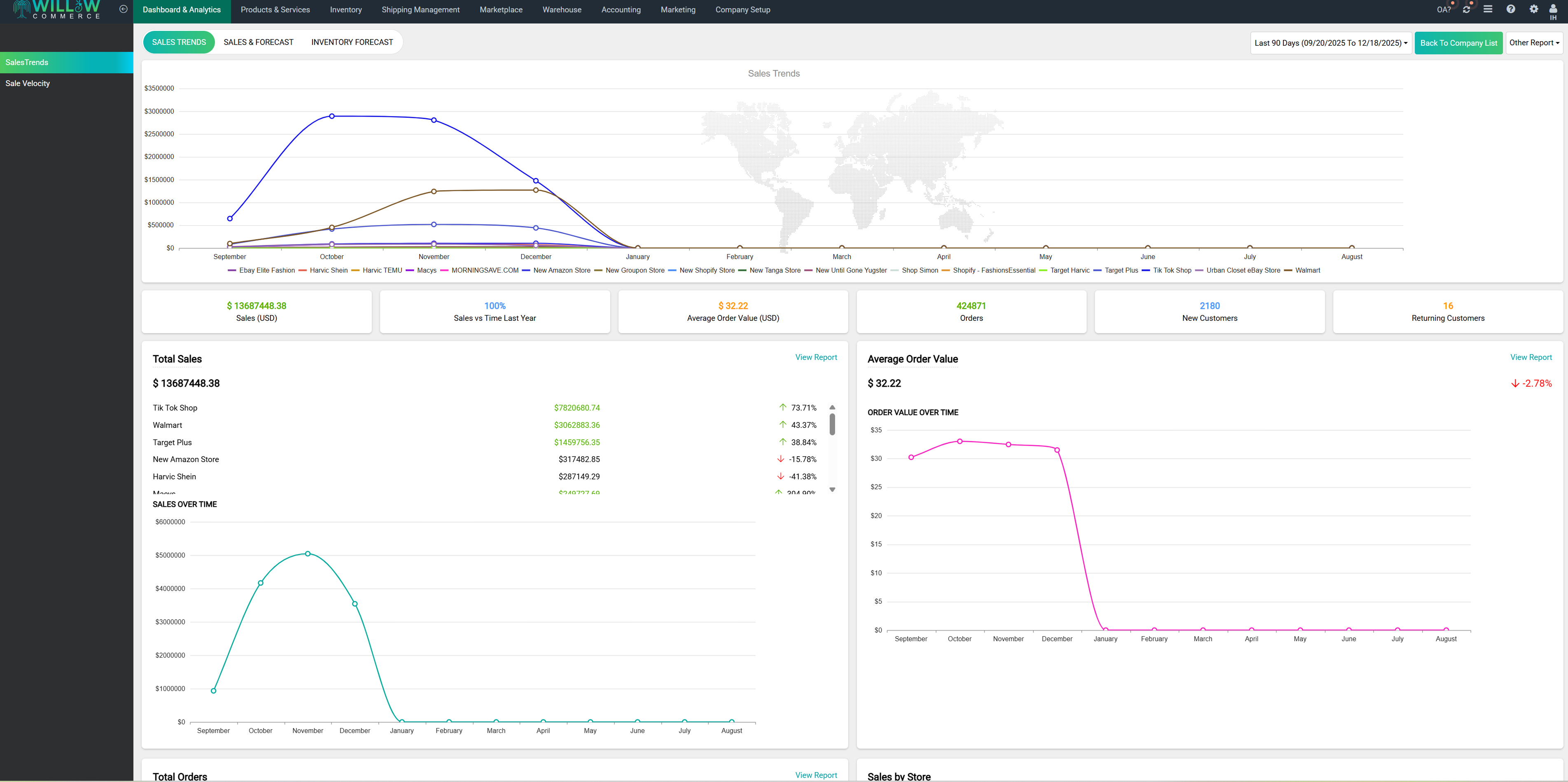Open the help question mark icon
This screenshot has height=782, width=1568.
1511,9
